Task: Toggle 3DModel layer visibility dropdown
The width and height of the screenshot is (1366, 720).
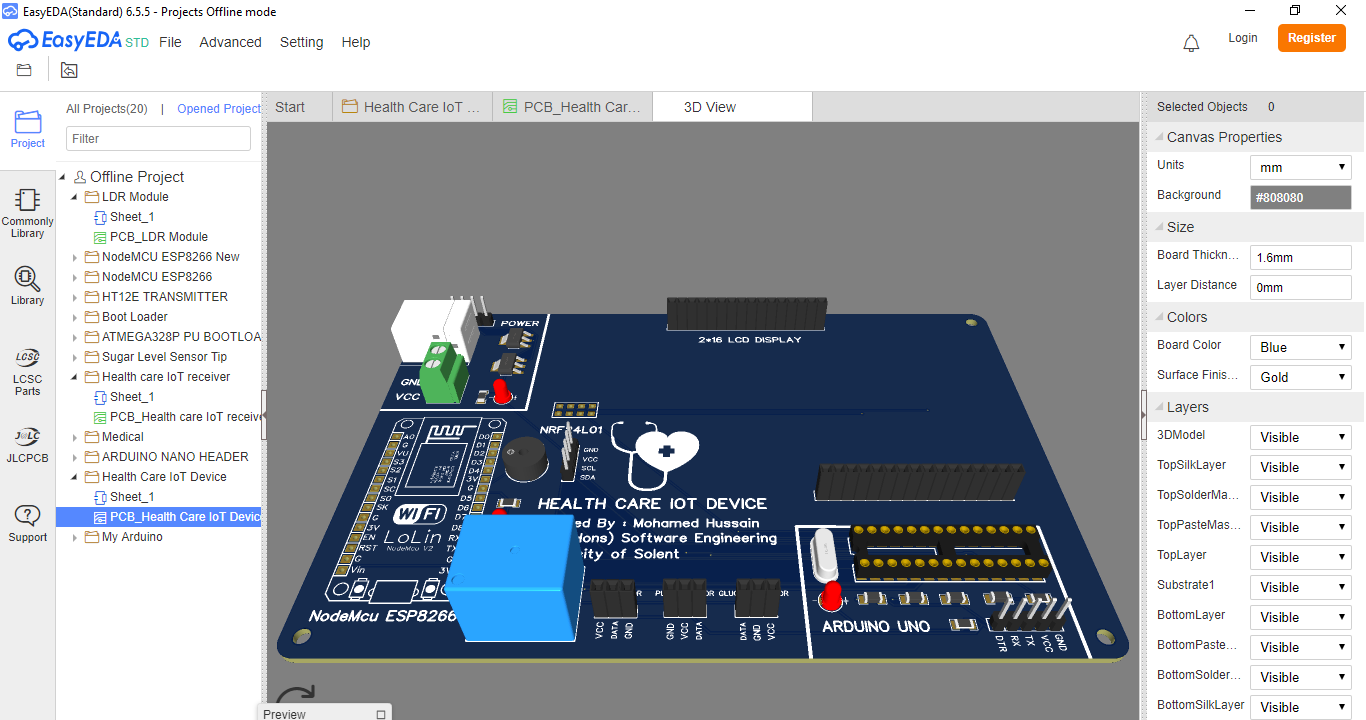Action: point(1300,437)
